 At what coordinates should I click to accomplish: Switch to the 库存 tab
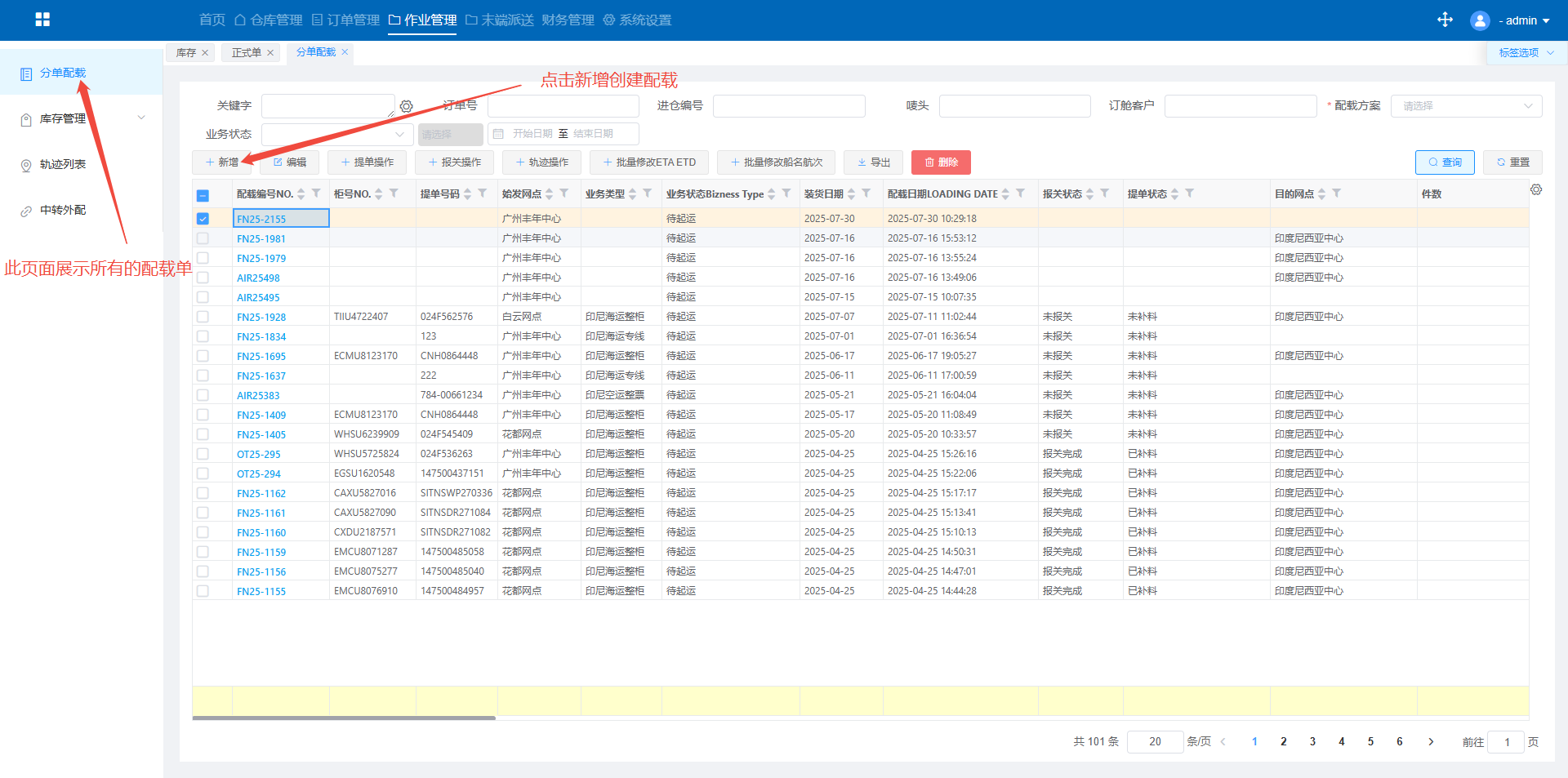(185, 53)
